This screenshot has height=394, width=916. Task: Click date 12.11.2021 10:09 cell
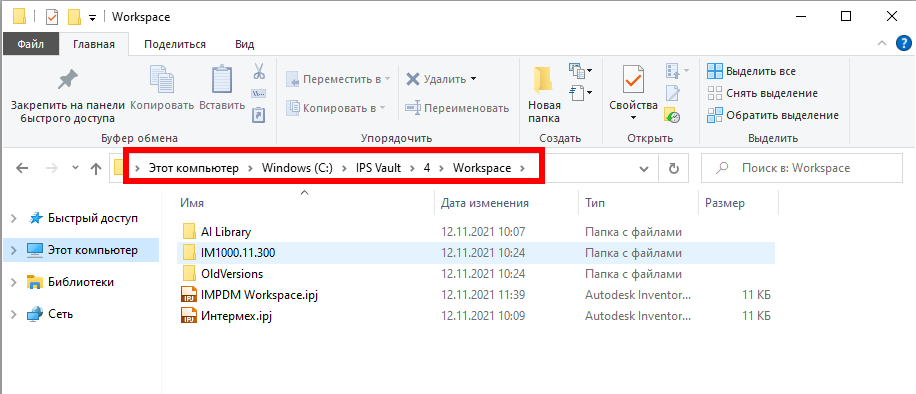pos(483,316)
